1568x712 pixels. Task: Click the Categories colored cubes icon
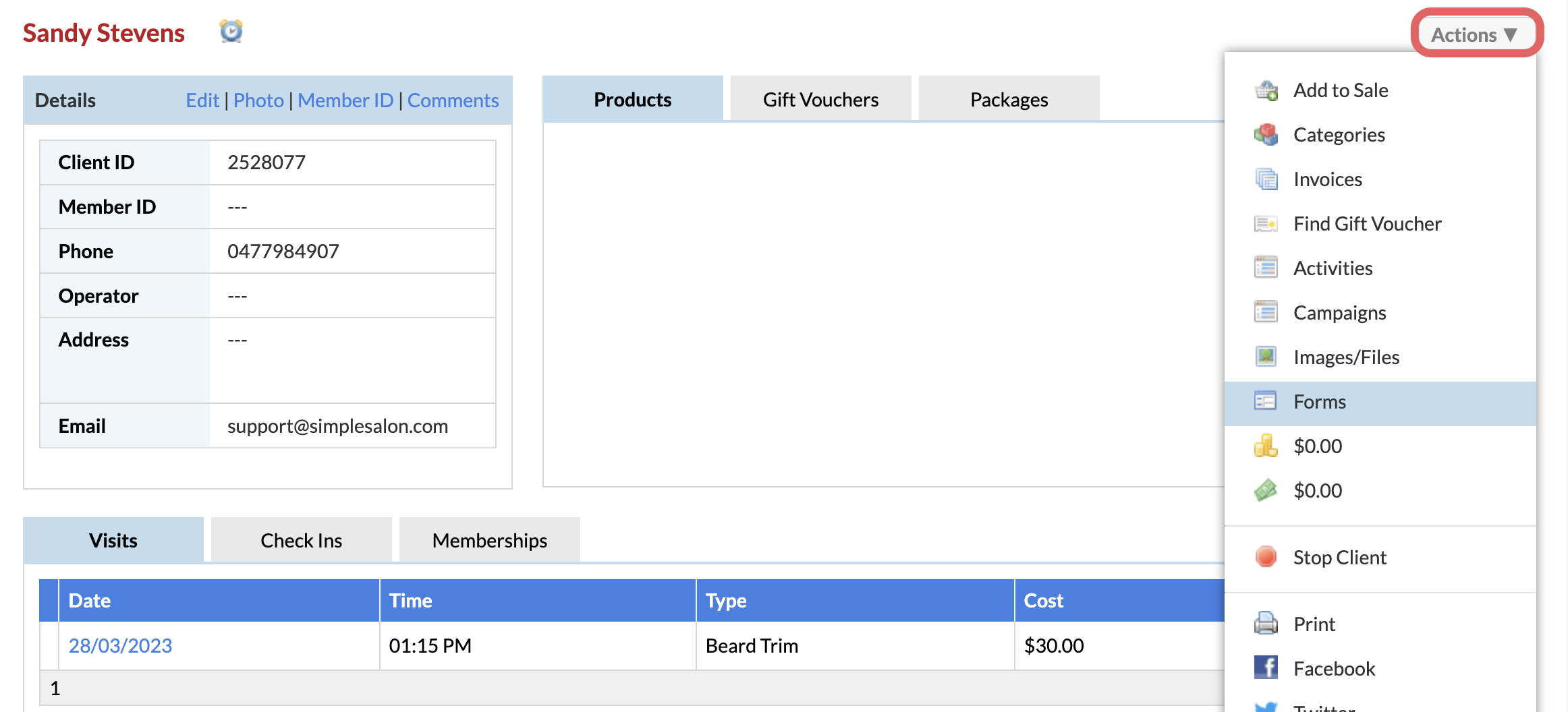pyautogui.click(x=1266, y=135)
